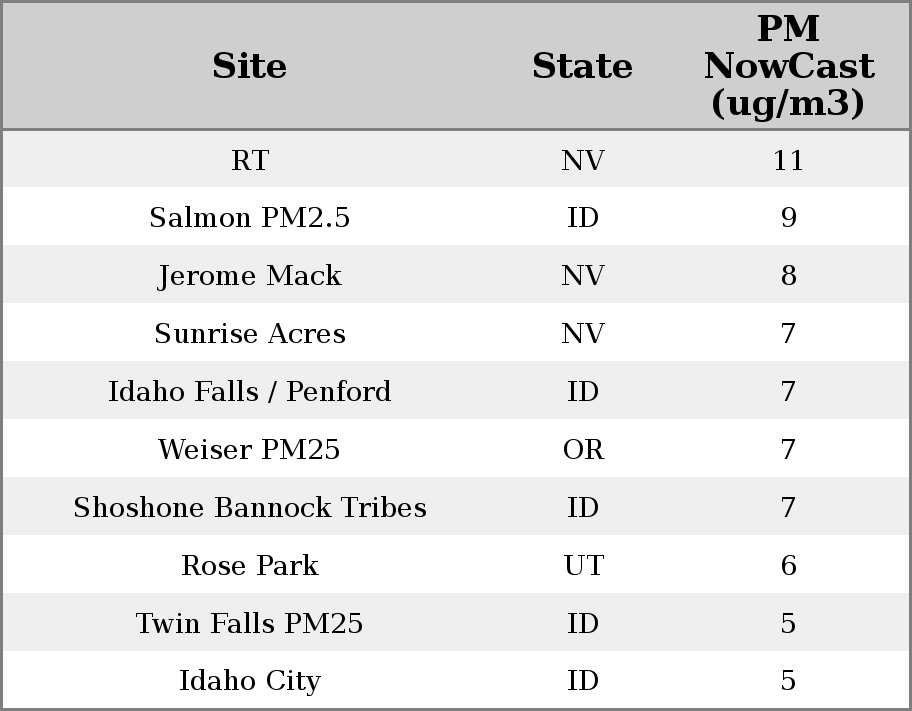Click the UT state cell
Image resolution: width=912 pixels, height=711 pixels.
(582, 566)
